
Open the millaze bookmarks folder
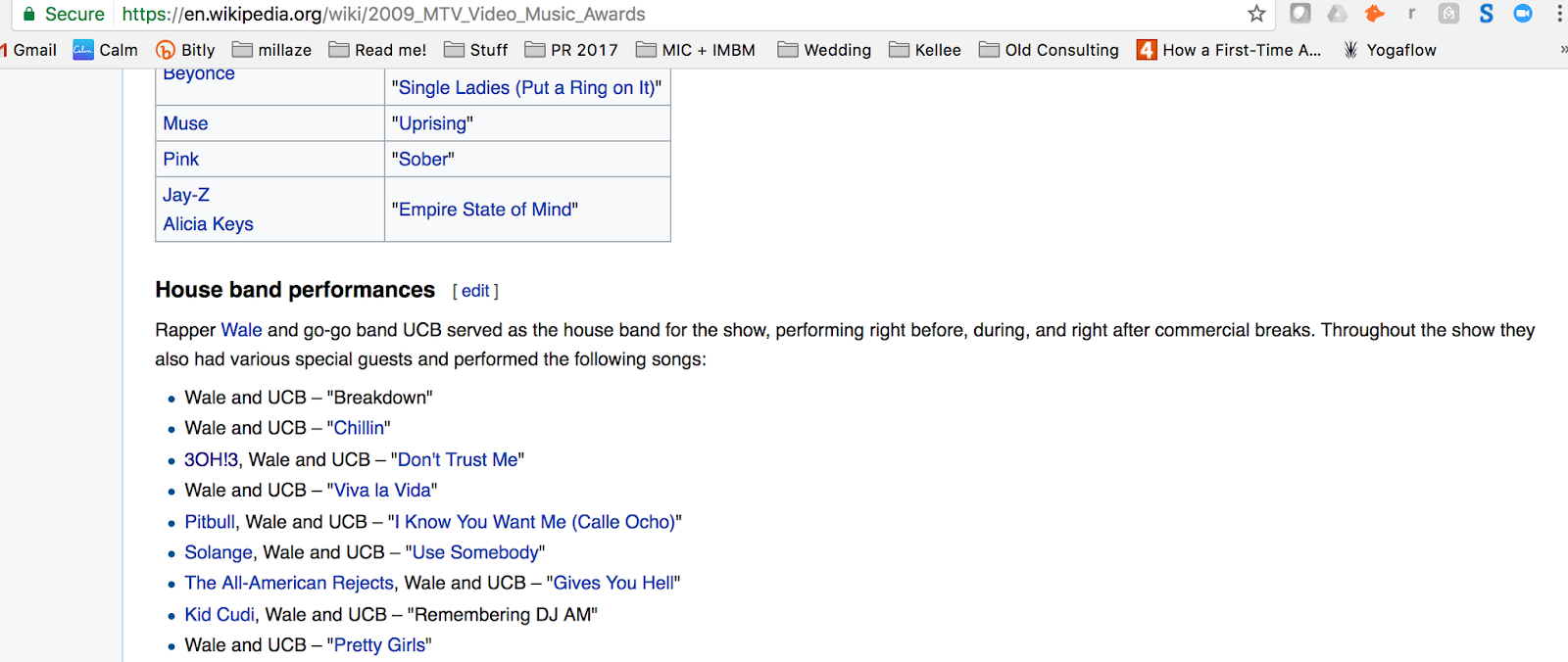pos(271,50)
